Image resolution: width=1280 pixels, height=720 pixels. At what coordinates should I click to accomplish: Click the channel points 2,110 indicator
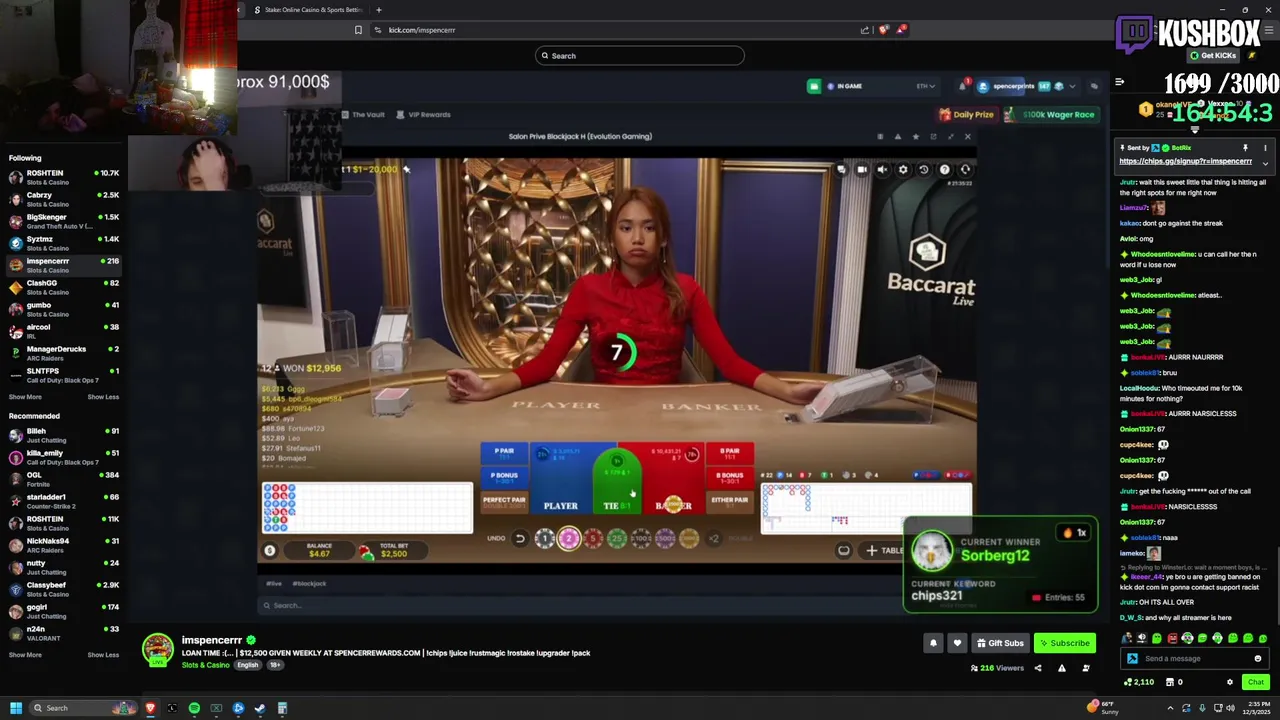[x=1139, y=682]
